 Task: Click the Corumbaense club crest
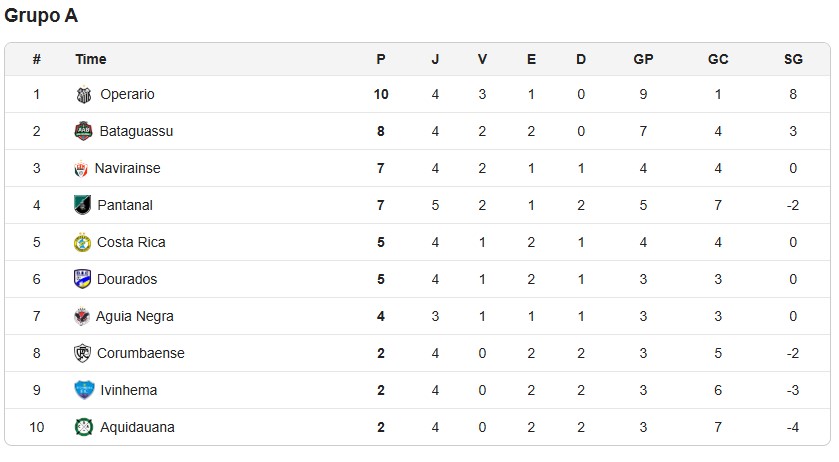click(83, 353)
